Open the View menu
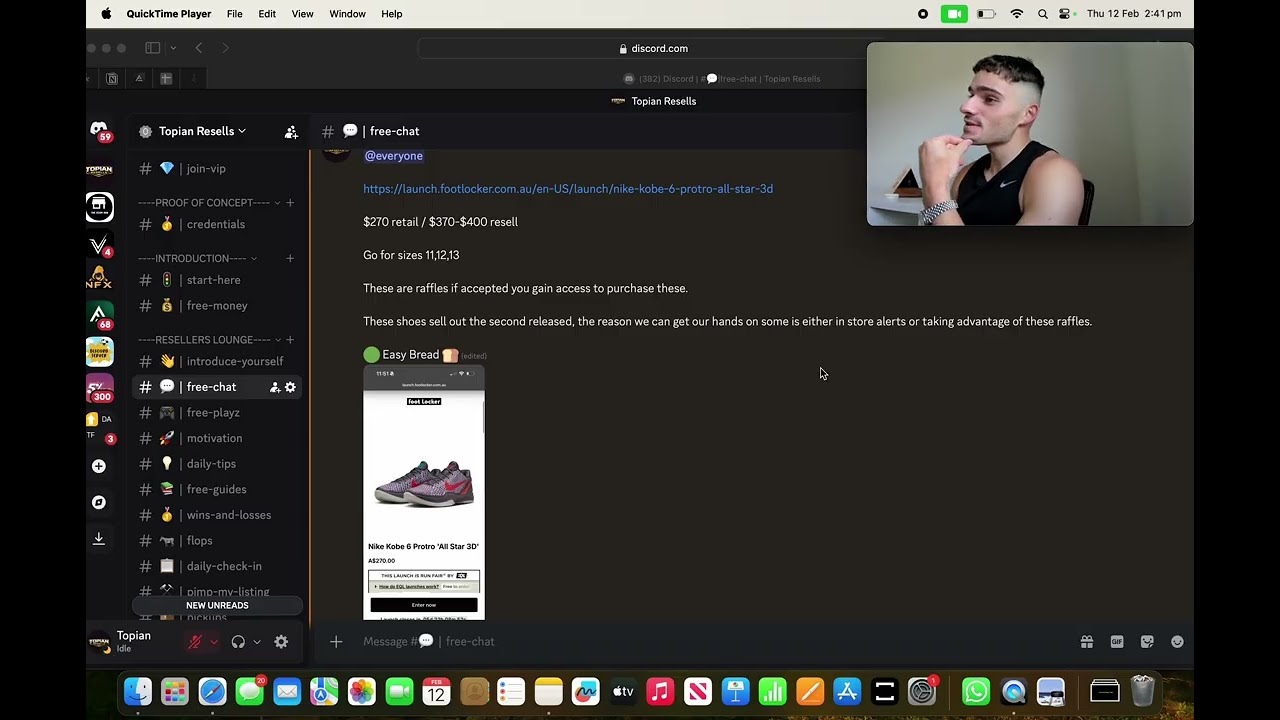This screenshot has width=1280, height=720. tap(302, 14)
